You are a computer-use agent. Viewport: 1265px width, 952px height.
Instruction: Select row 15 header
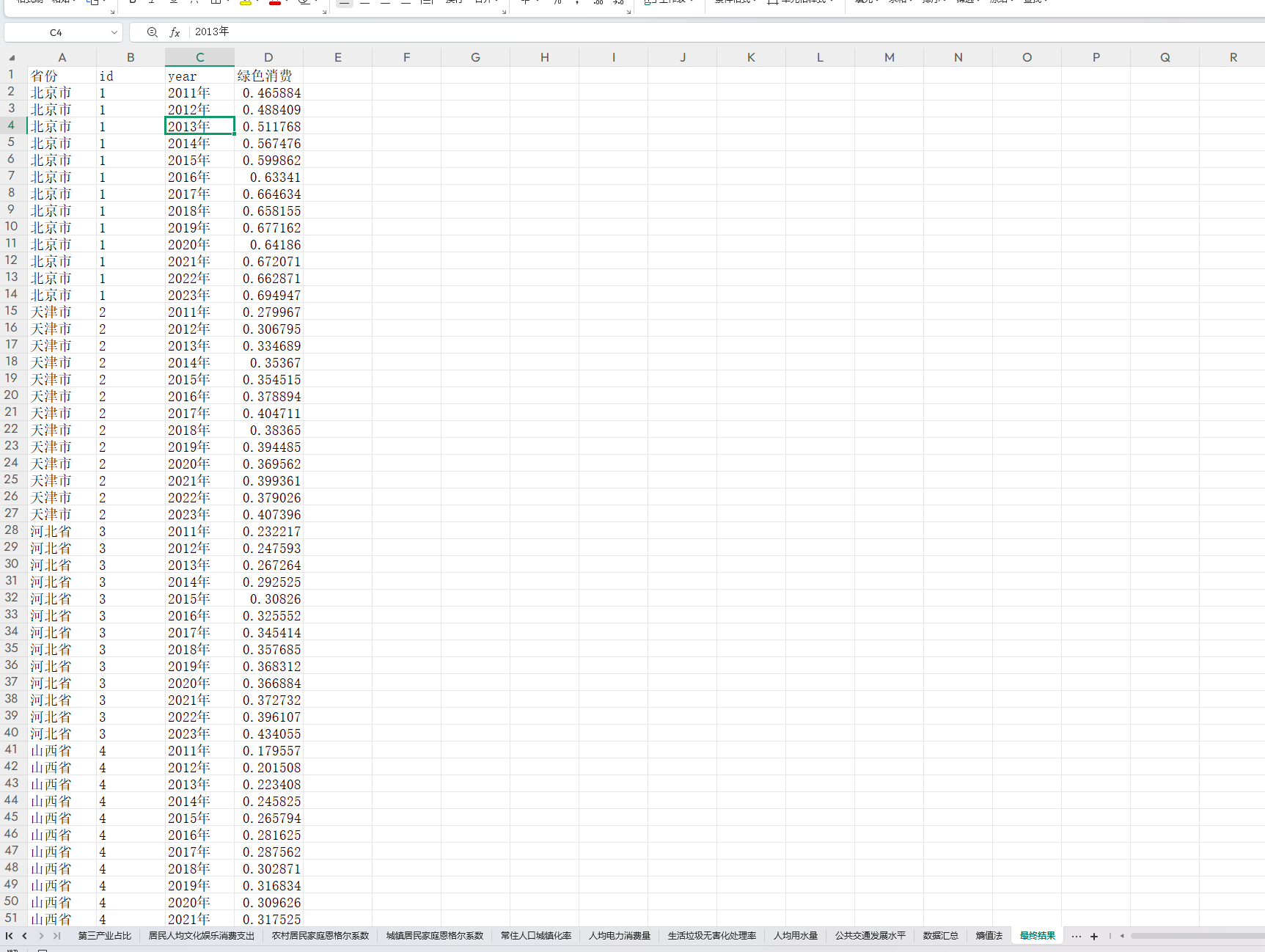(x=11, y=311)
